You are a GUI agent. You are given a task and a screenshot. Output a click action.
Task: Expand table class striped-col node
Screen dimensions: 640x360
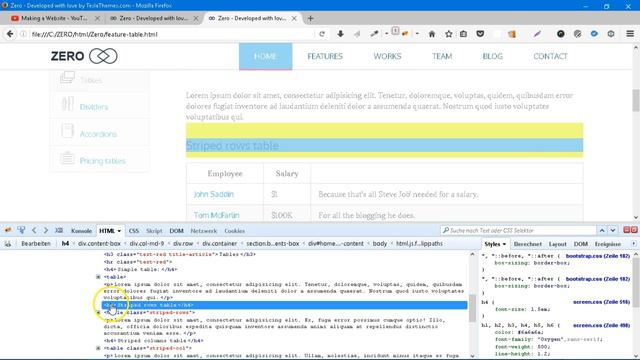coord(98,348)
